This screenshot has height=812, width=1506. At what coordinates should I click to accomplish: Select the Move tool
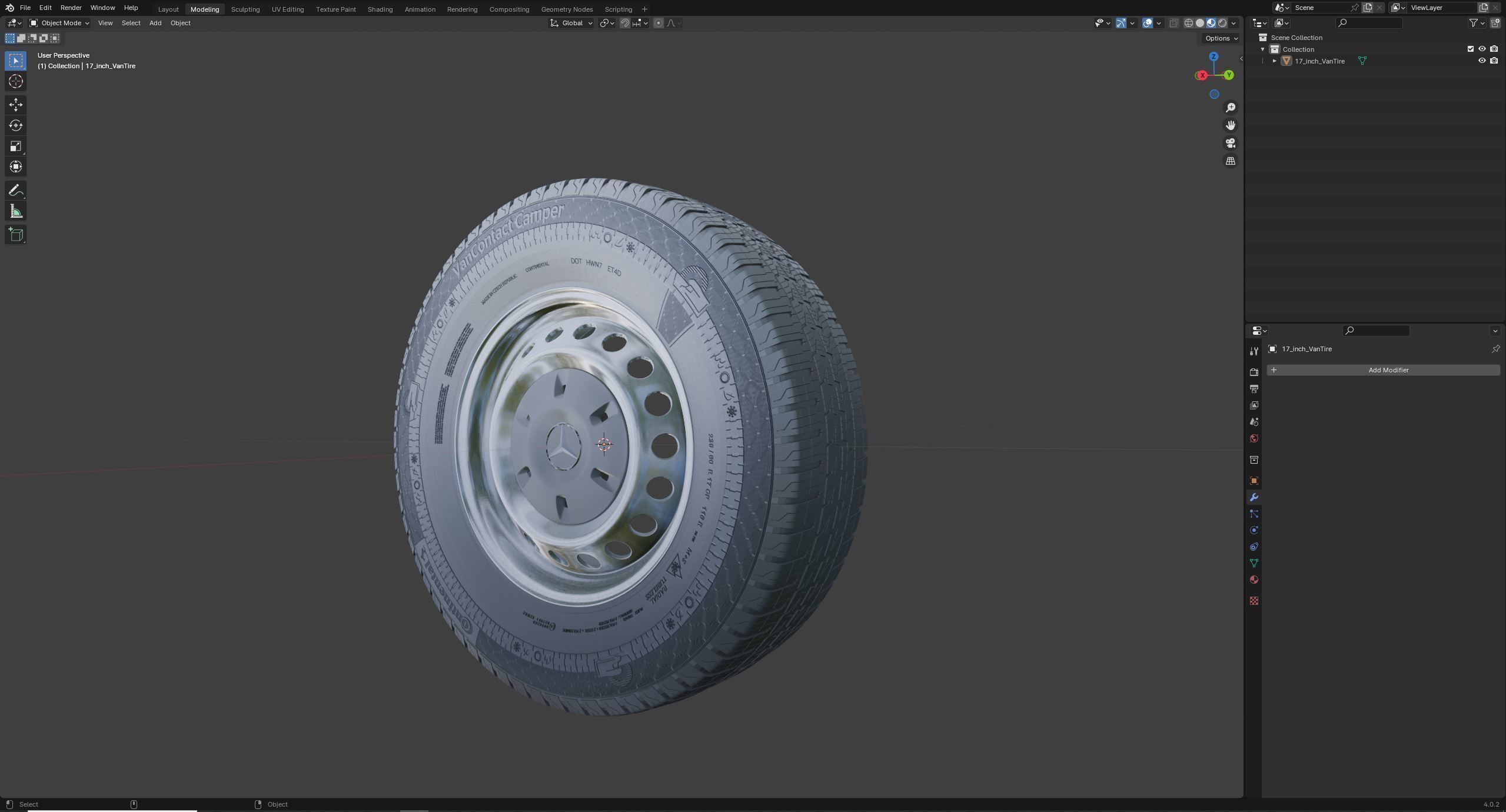tap(16, 105)
